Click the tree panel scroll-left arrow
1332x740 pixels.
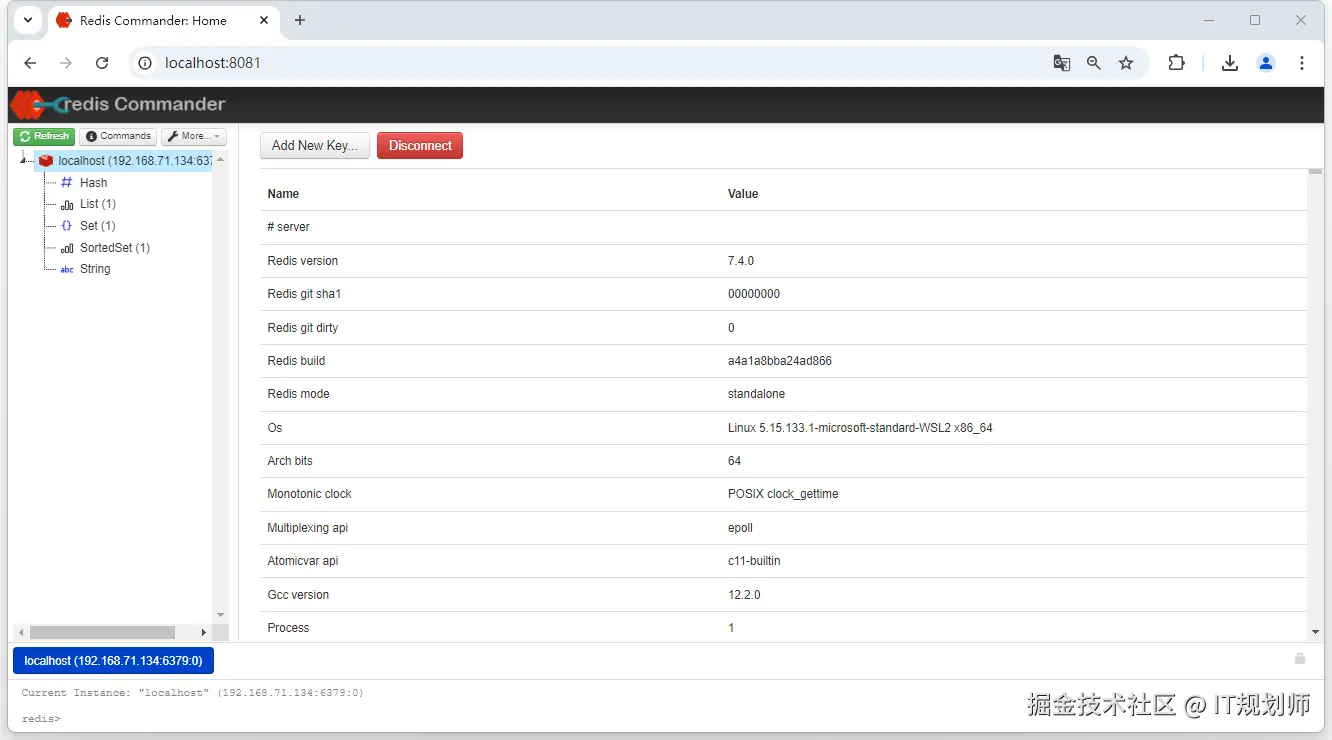tap(22, 632)
